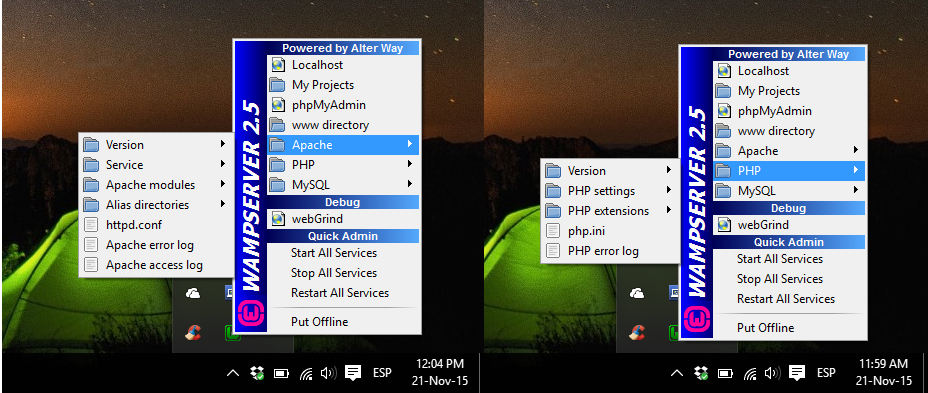Viewport: 928px width, 393px height.
Task: Click webGrind label in 11:59 AM screenshot
Action: pos(763,226)
